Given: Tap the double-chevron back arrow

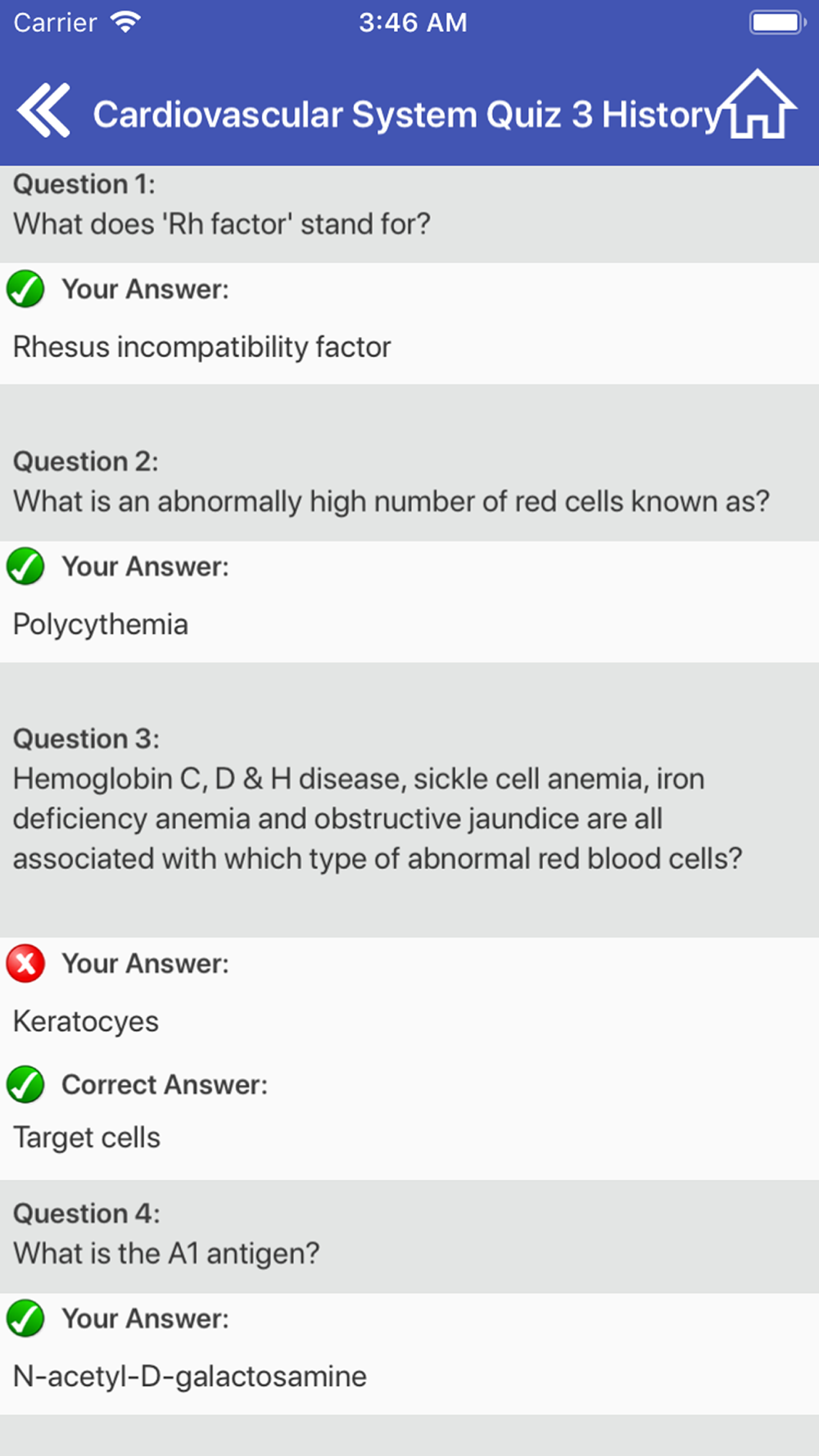Looking at the screenshot, I should click(43, 111).
